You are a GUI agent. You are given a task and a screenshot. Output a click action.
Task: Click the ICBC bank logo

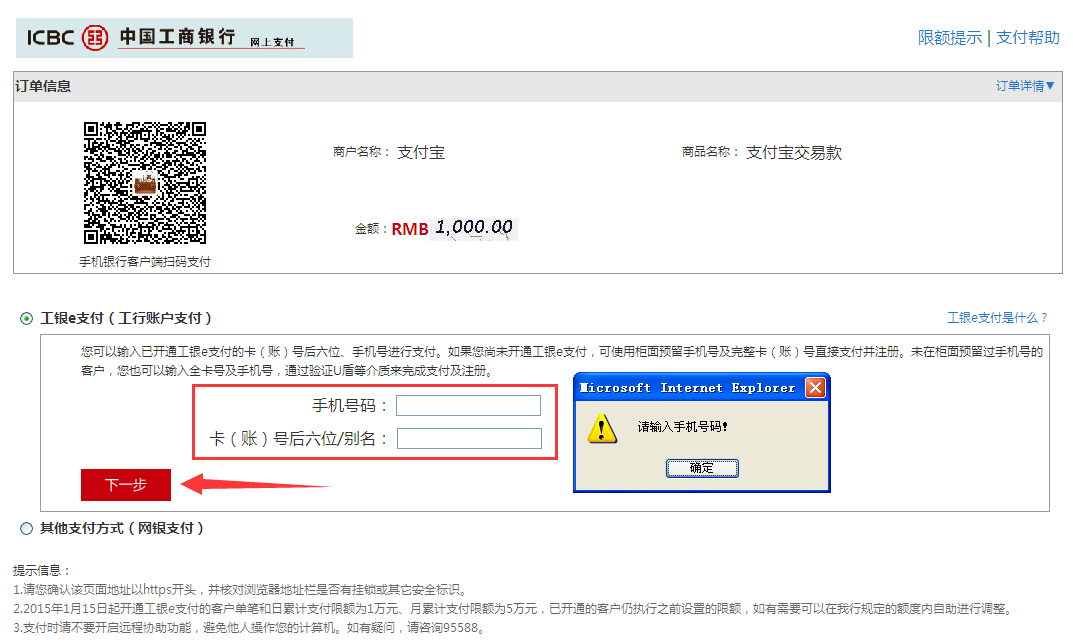point(183,38)
